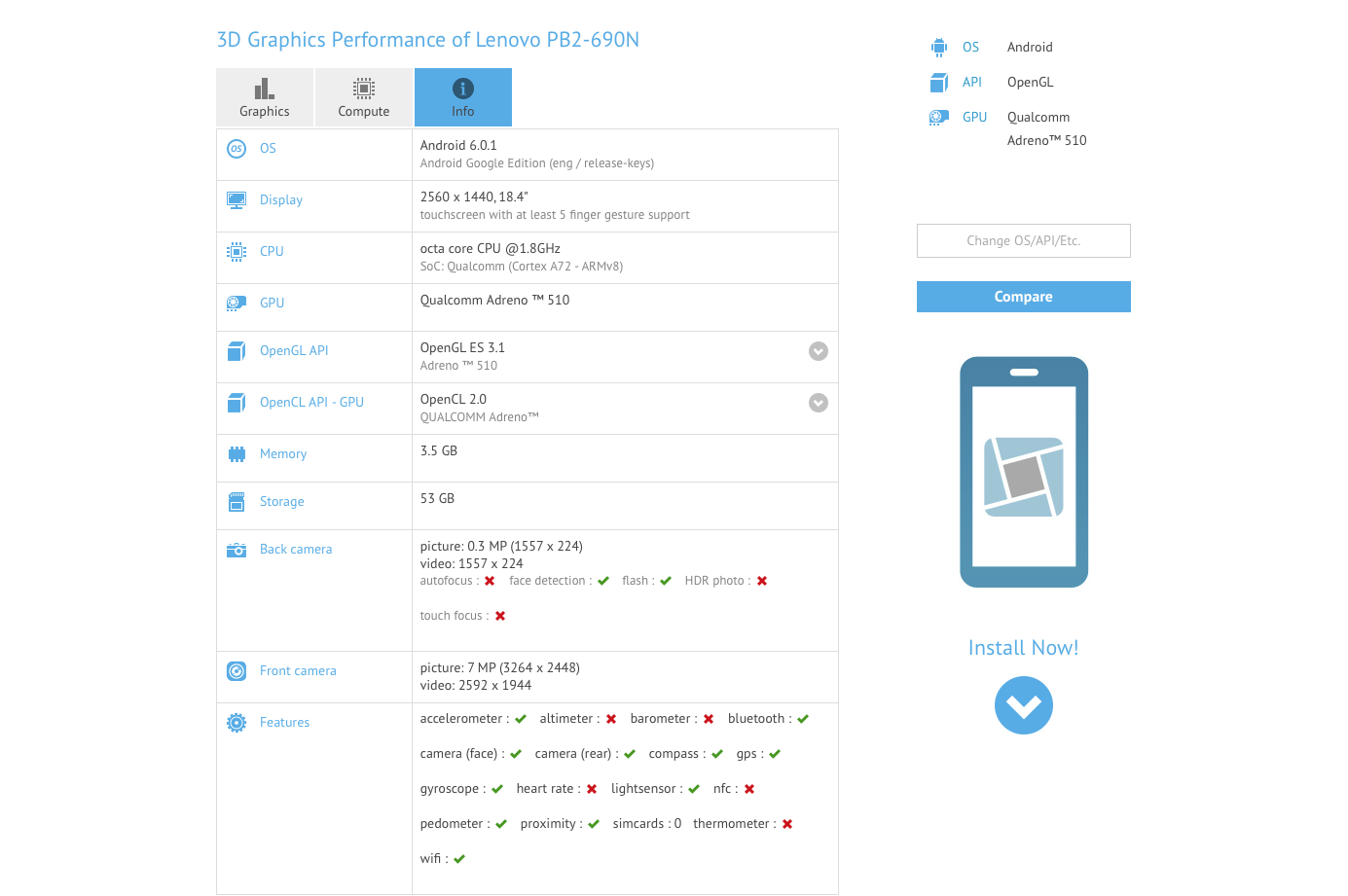Click the Memory chip icon

click(237, 454)
